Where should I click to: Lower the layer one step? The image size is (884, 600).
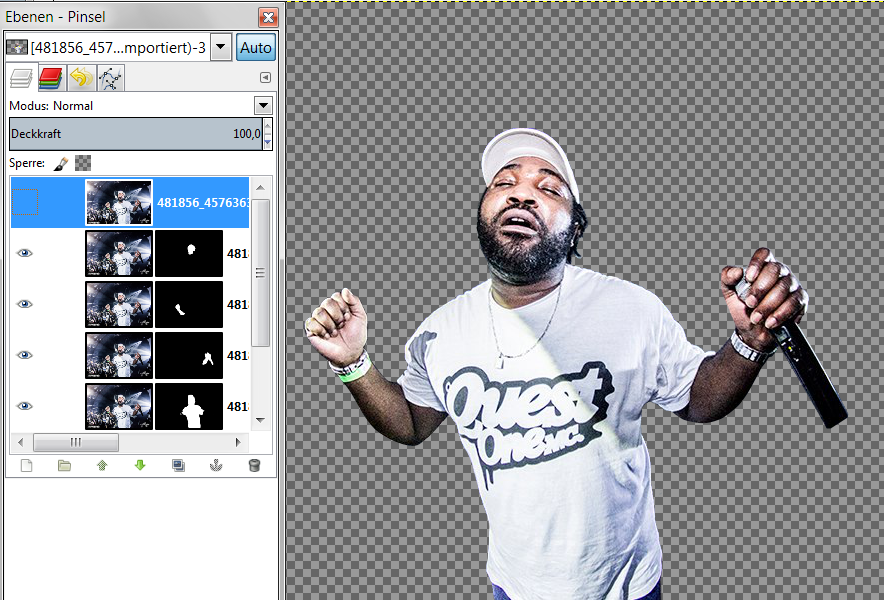pyautogui.click(x=140, y=466)
